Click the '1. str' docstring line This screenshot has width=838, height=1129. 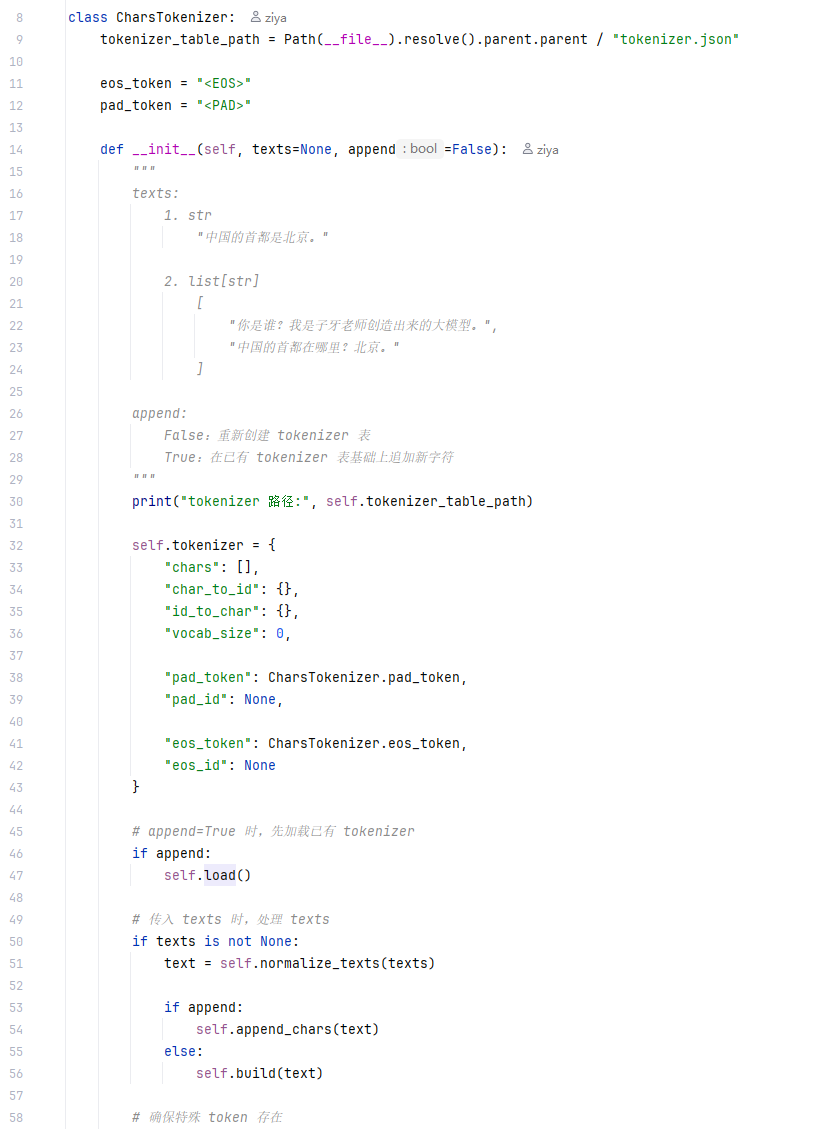point(187,215)
